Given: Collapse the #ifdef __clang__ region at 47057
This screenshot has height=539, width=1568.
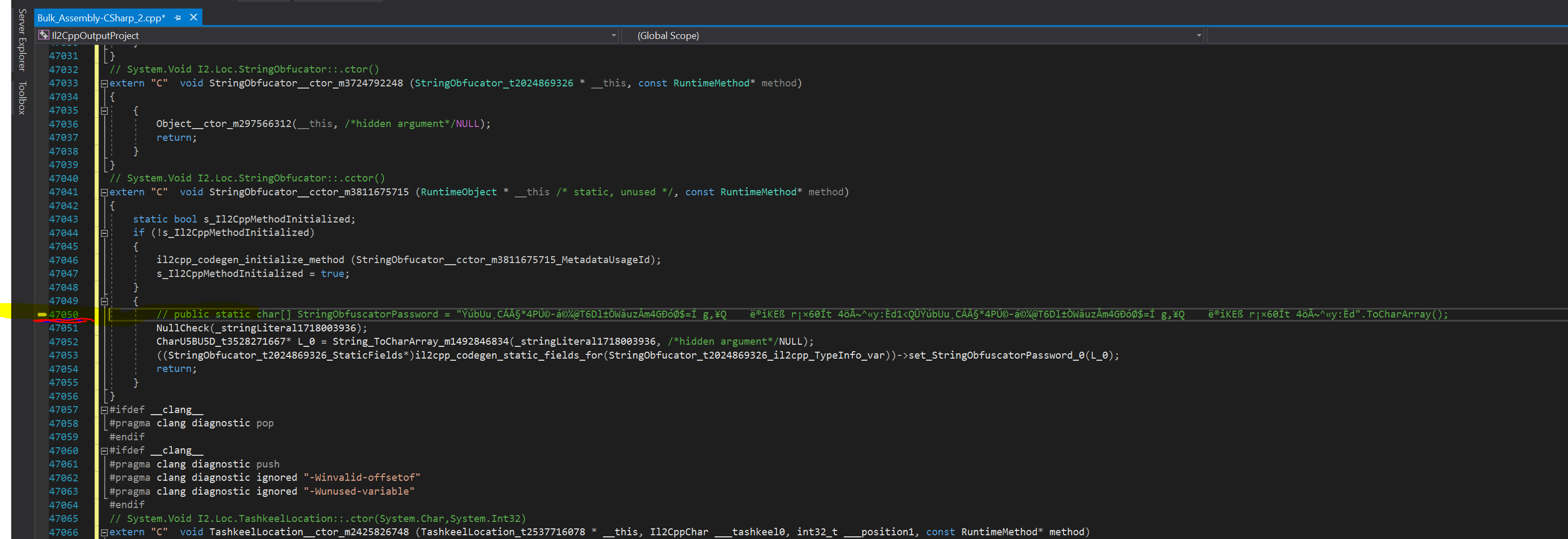Looking at the screenshot, I should pyautogui.click(x=104, y=409).
